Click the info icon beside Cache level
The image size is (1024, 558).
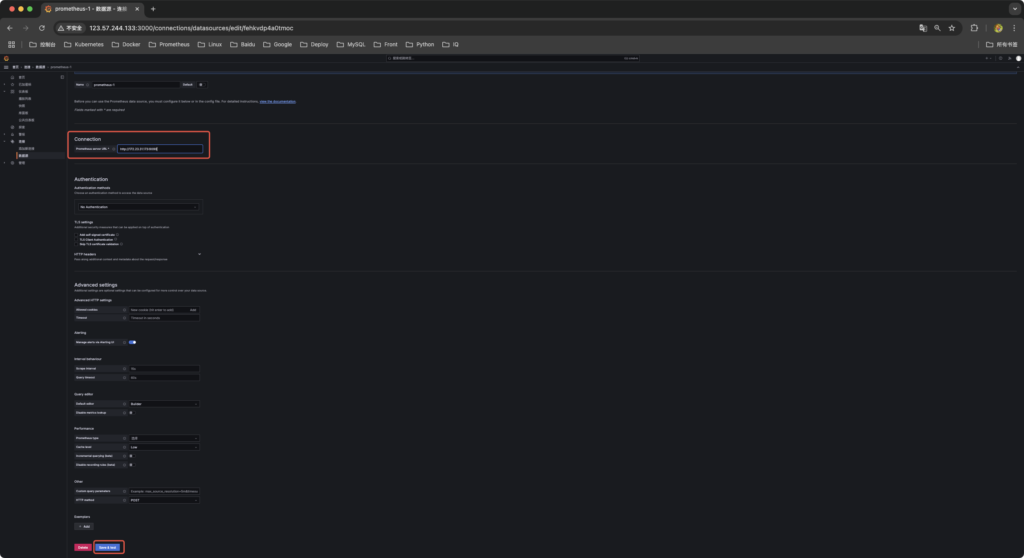click(x=126, y=447)
